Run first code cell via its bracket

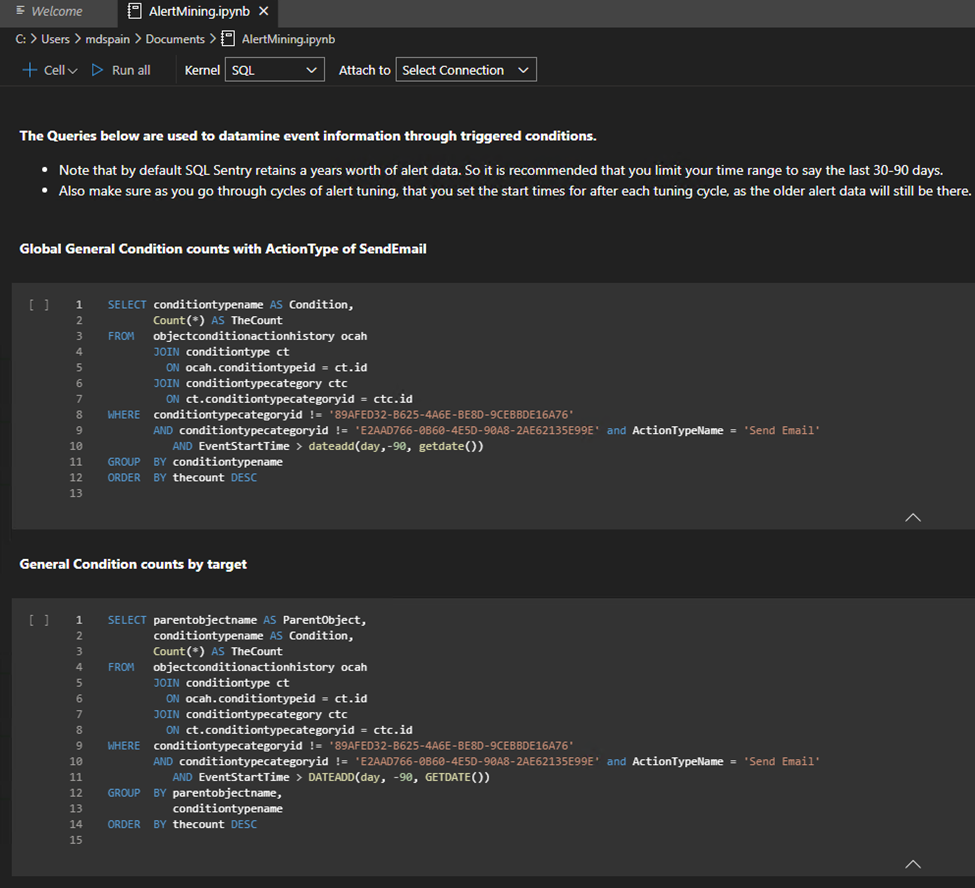[39, 304]
